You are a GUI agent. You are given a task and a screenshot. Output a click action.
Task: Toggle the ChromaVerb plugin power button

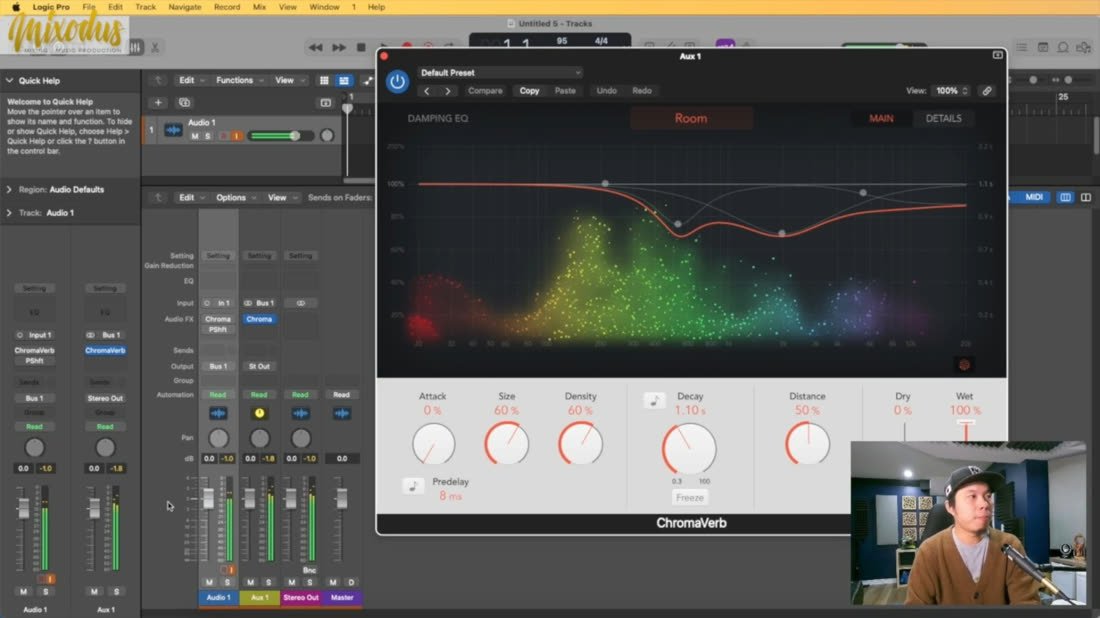(x=397, y=81)
